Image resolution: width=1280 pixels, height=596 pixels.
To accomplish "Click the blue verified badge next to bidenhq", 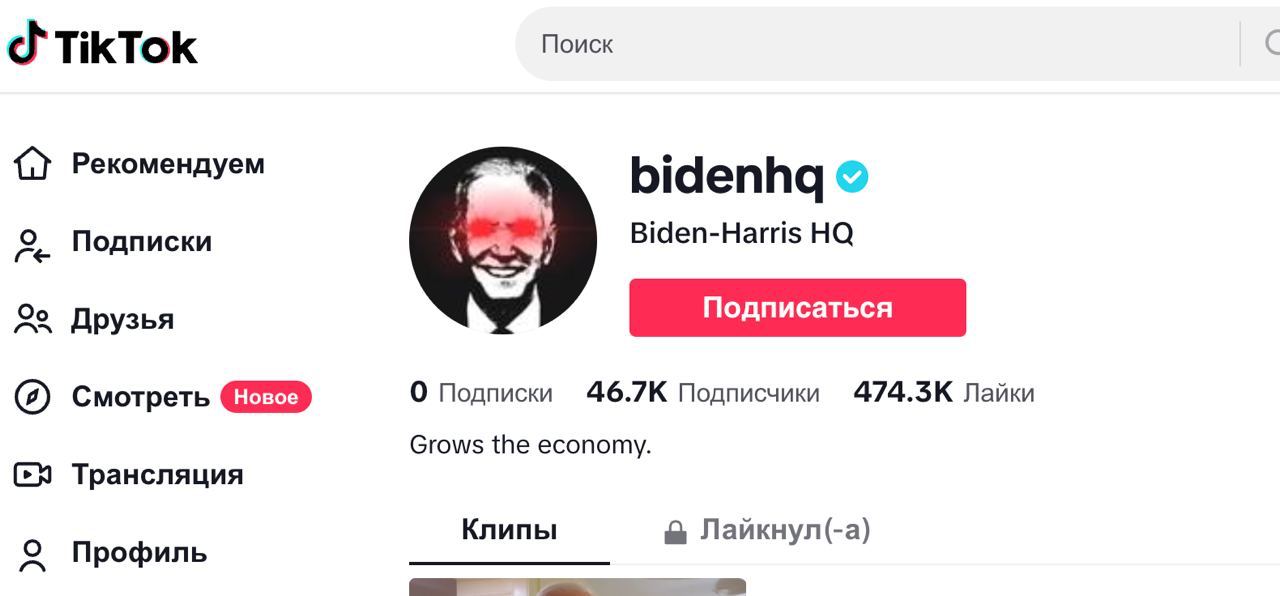I will click(x=852, y=177).
